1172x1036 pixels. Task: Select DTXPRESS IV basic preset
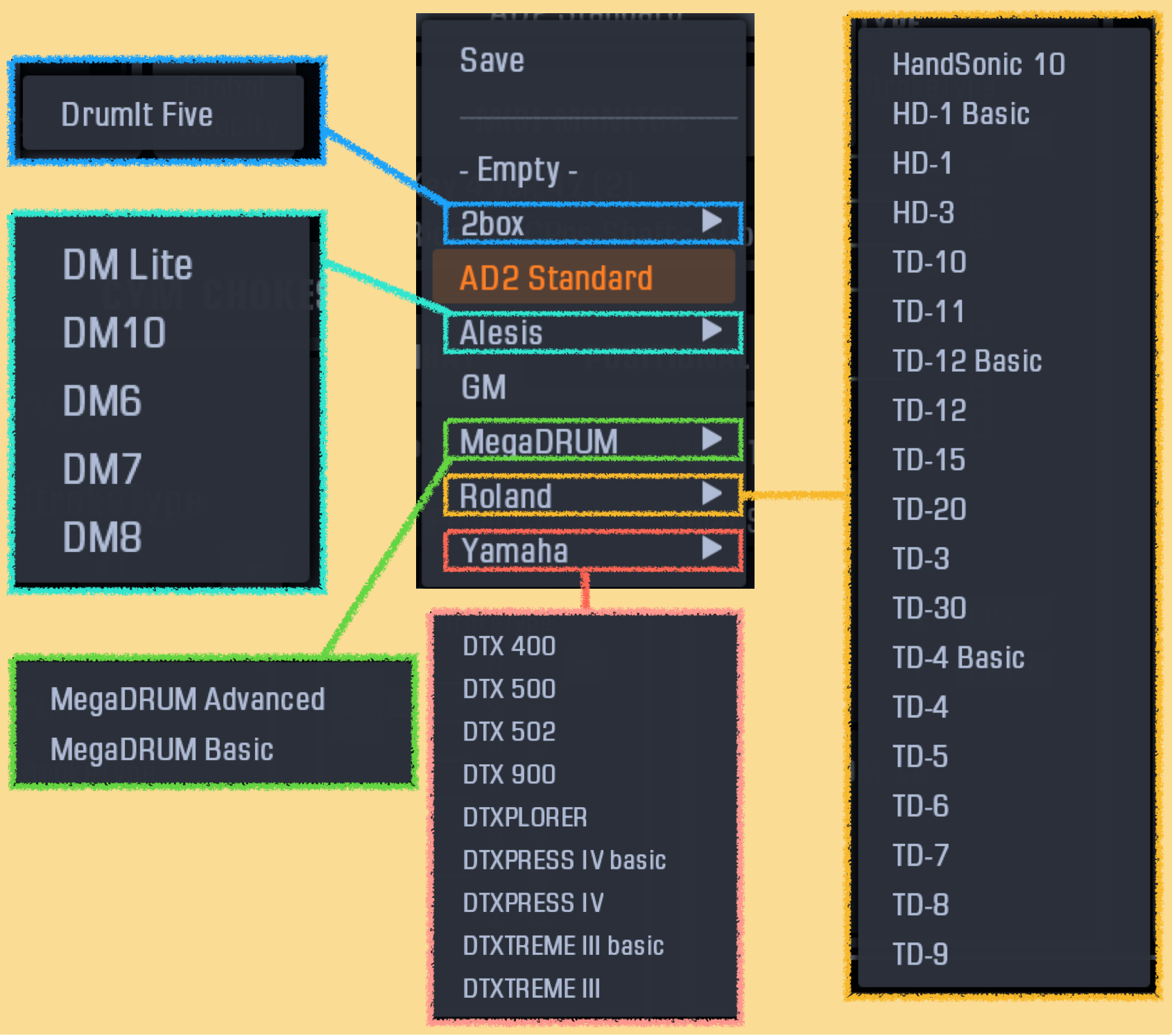[565, 861]
